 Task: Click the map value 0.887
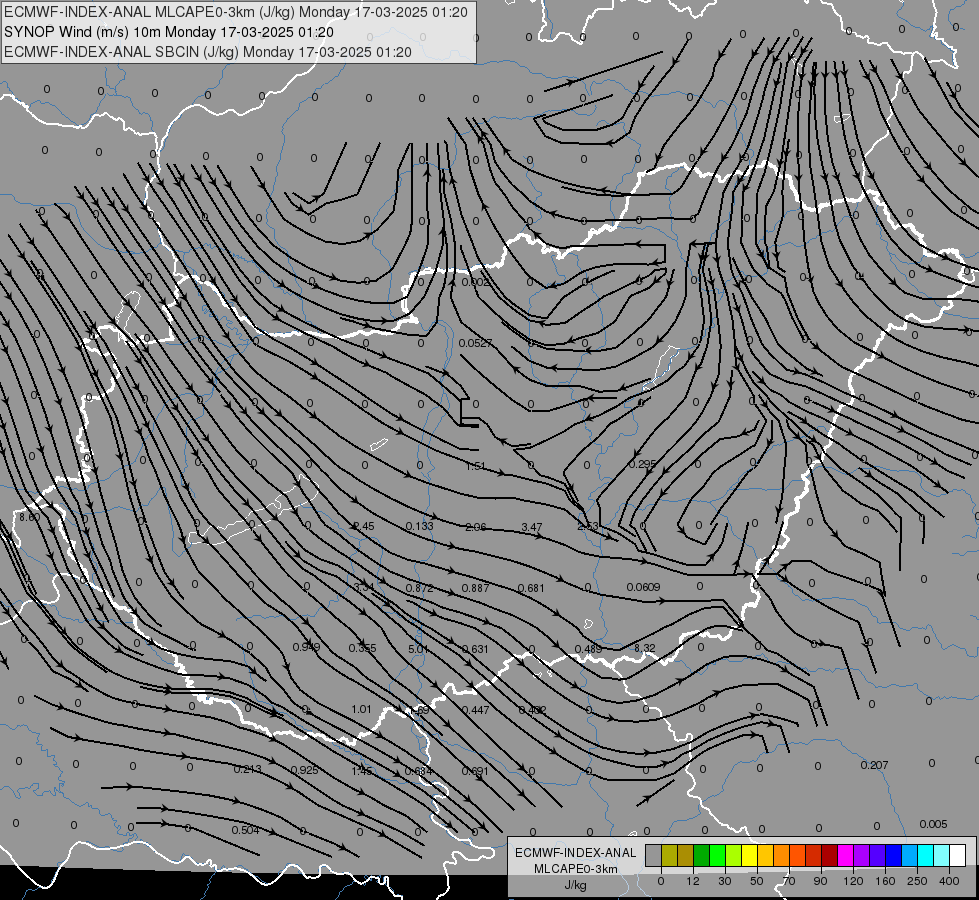(475, 588)
